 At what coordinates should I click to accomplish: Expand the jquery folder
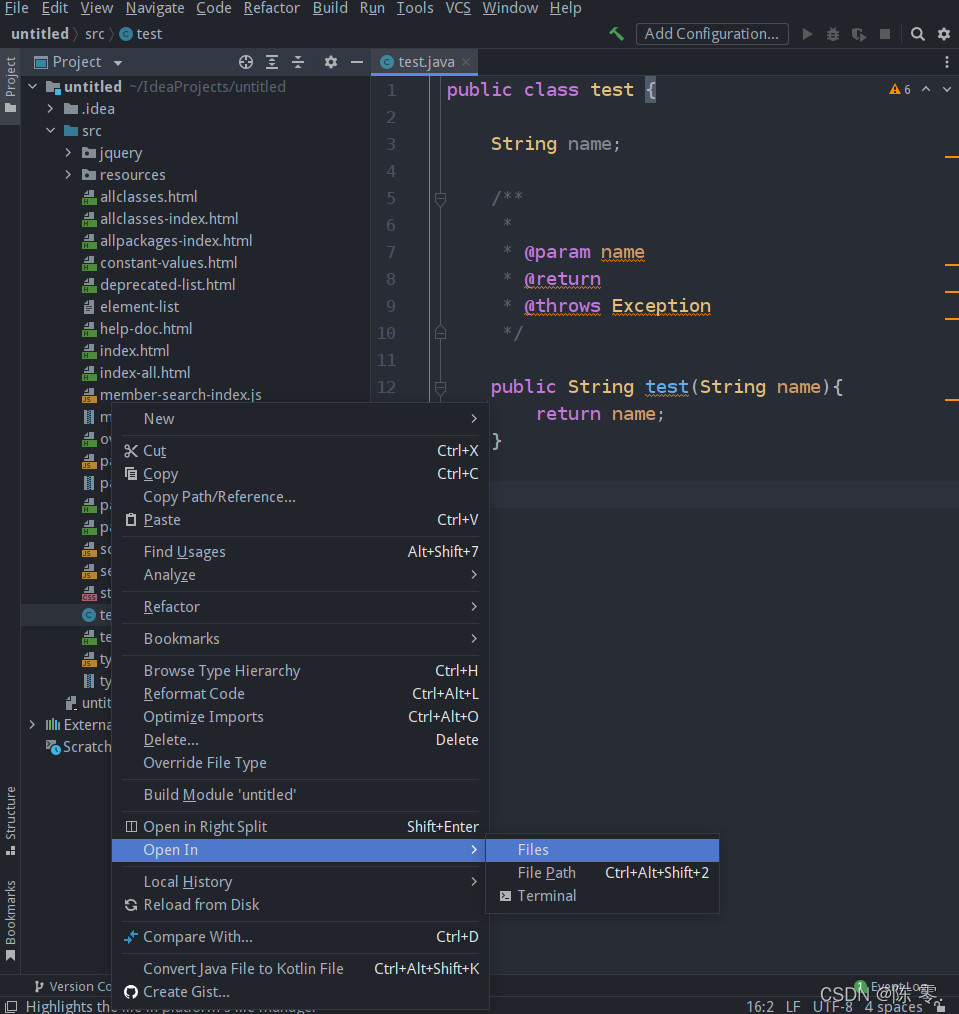[x=68, y=153]
